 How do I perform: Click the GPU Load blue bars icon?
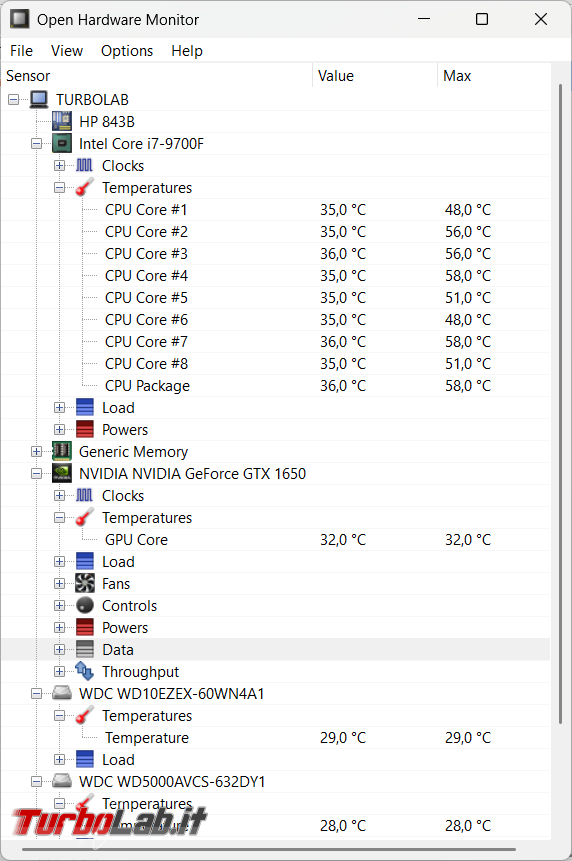click(85, 561)
